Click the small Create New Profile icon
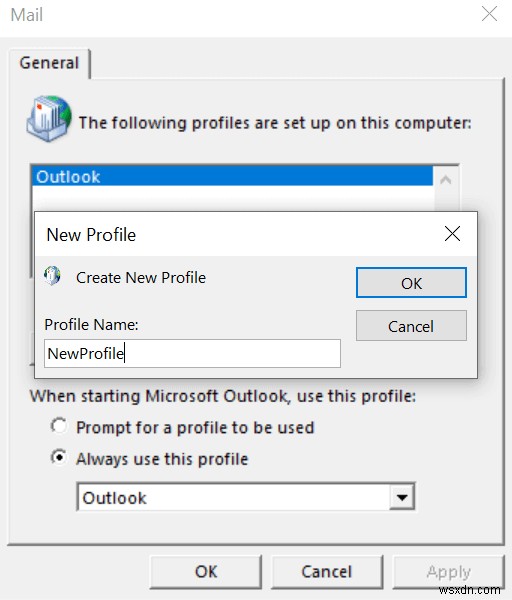The image size is (512, 600). (52, 276)
